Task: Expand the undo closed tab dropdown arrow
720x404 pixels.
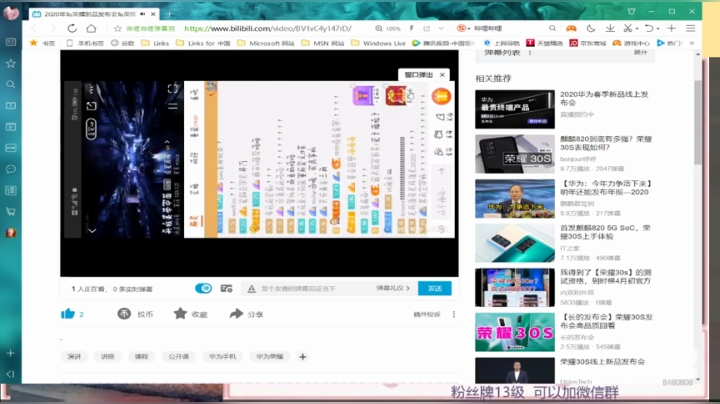Action: pos(658,29)
